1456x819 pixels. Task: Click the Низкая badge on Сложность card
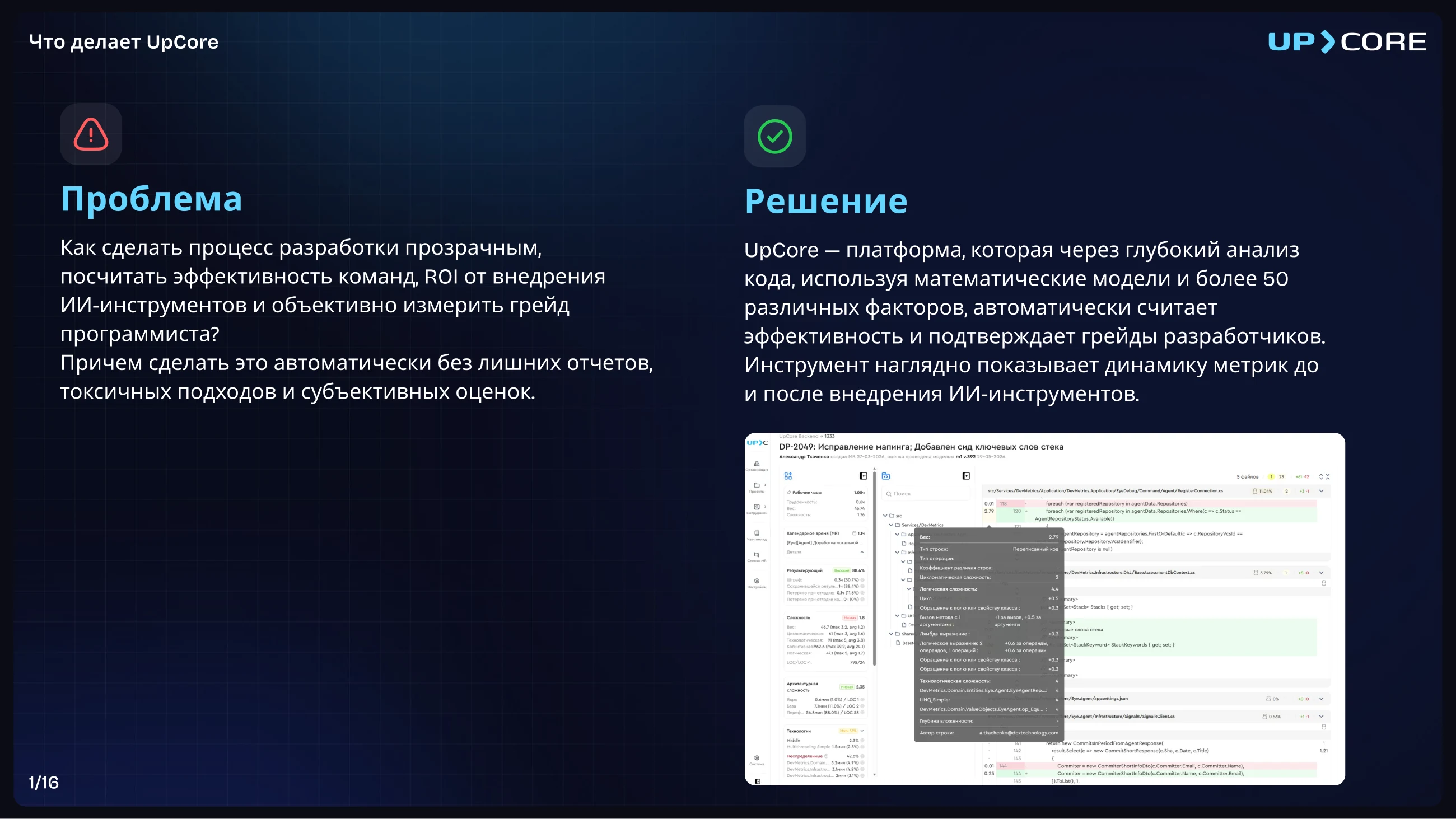click(850, 618)
